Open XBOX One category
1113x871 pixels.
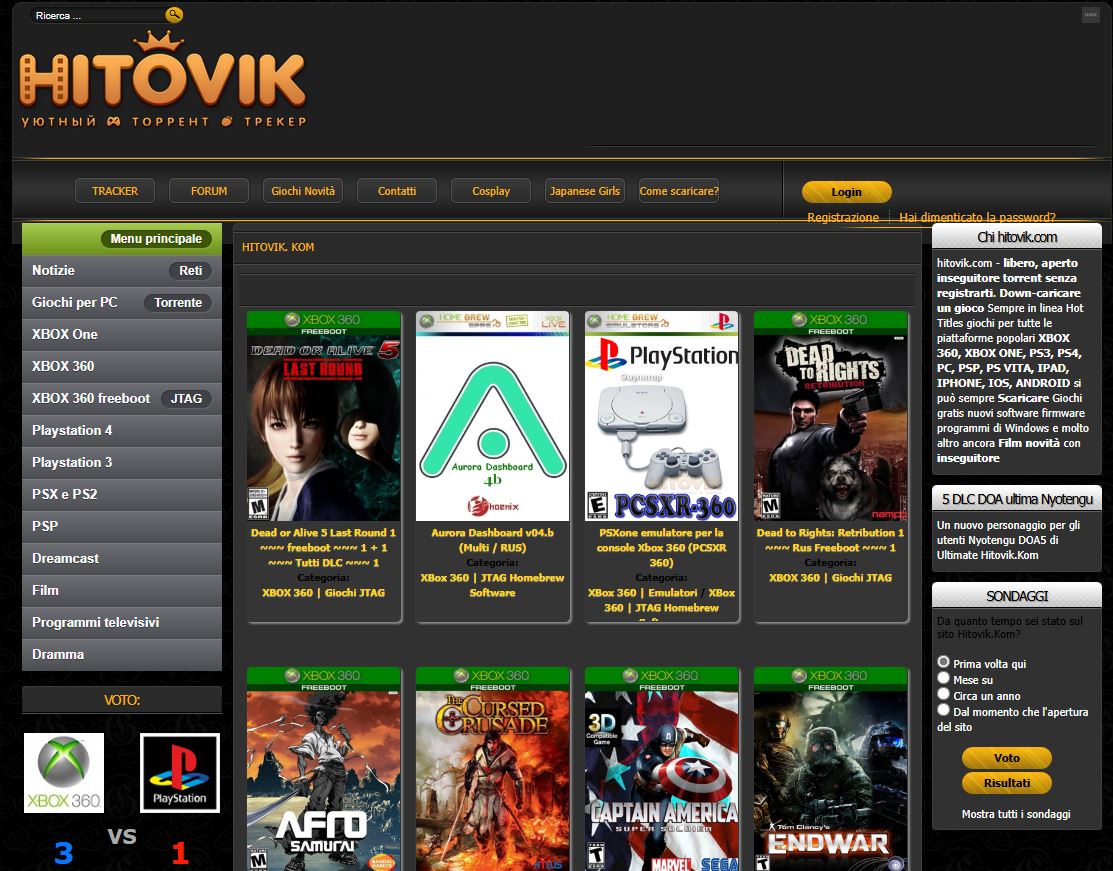tap(122, 334)
